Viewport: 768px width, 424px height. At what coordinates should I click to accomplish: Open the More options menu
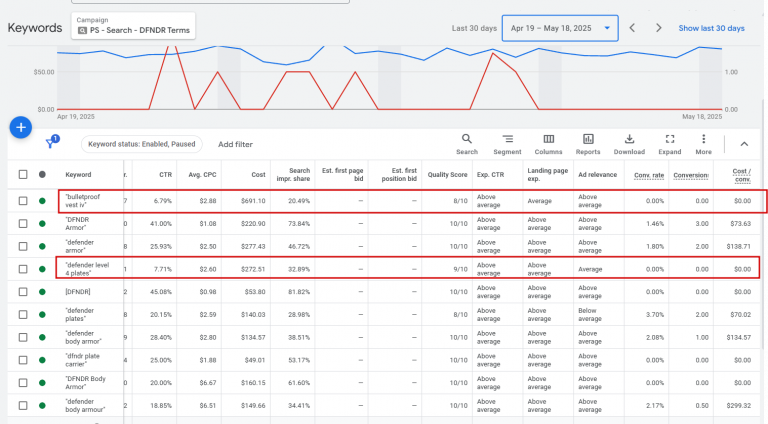(x=703, y=144)
